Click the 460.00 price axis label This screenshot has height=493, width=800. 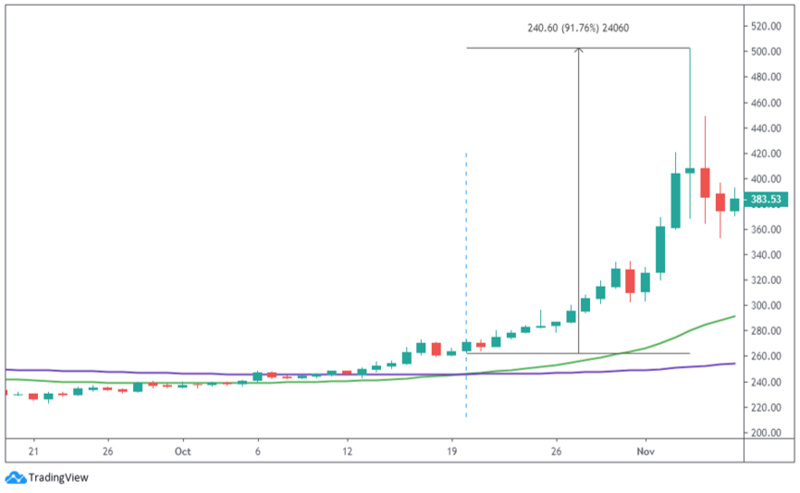click(766, 103)
